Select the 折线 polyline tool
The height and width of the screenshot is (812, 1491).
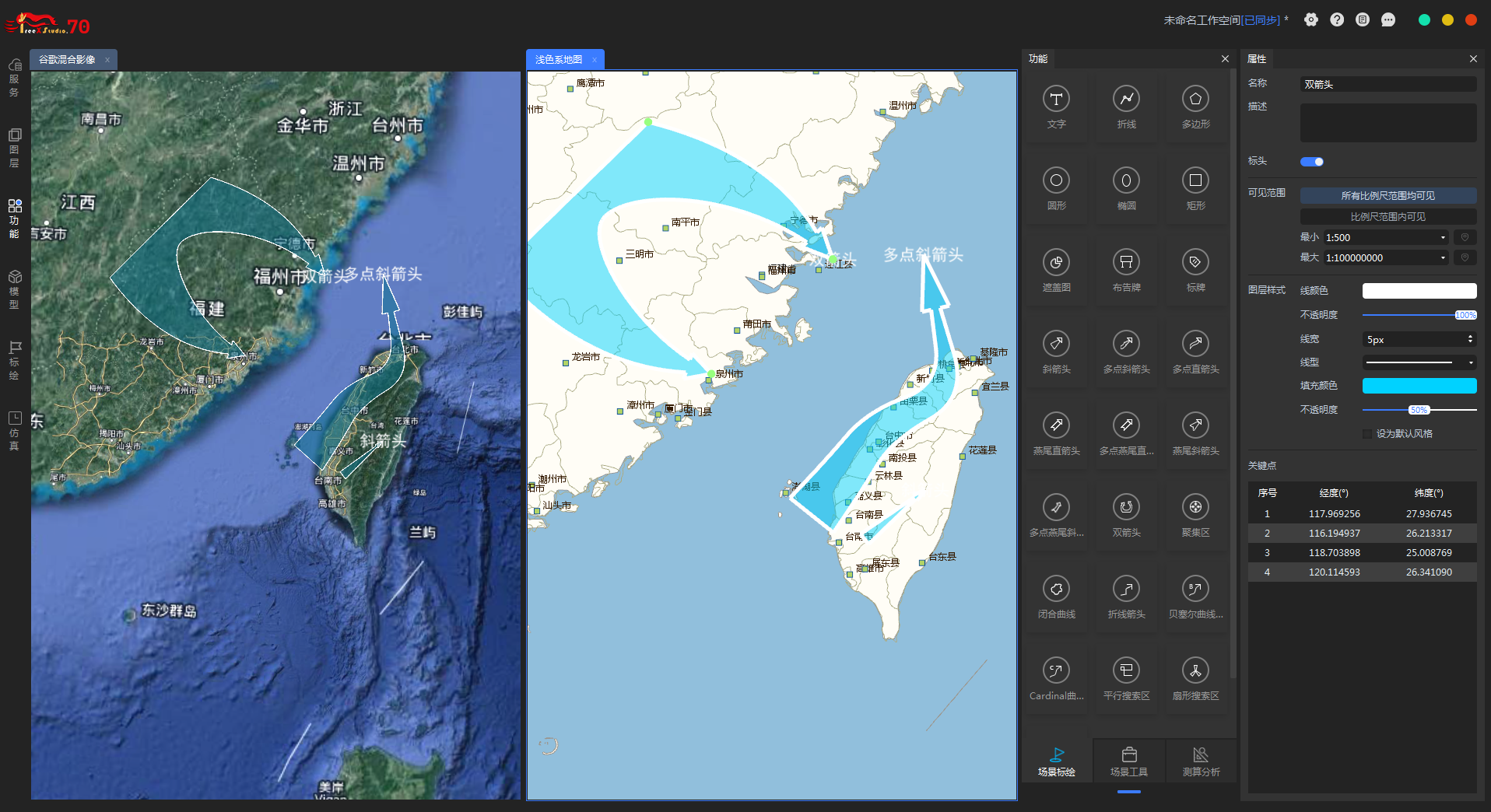click(1126, 107)
